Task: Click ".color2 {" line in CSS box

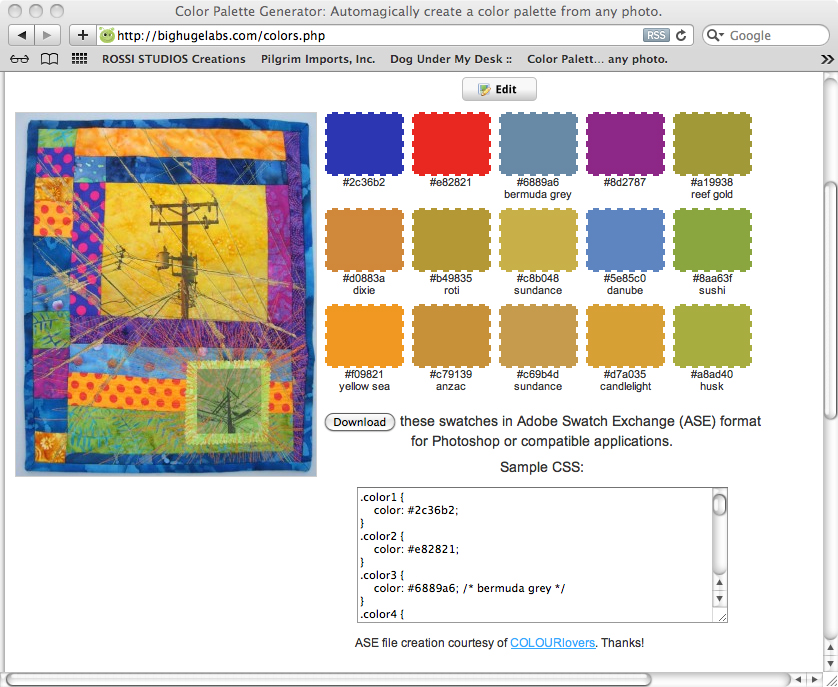Action: tap(382, 536)
